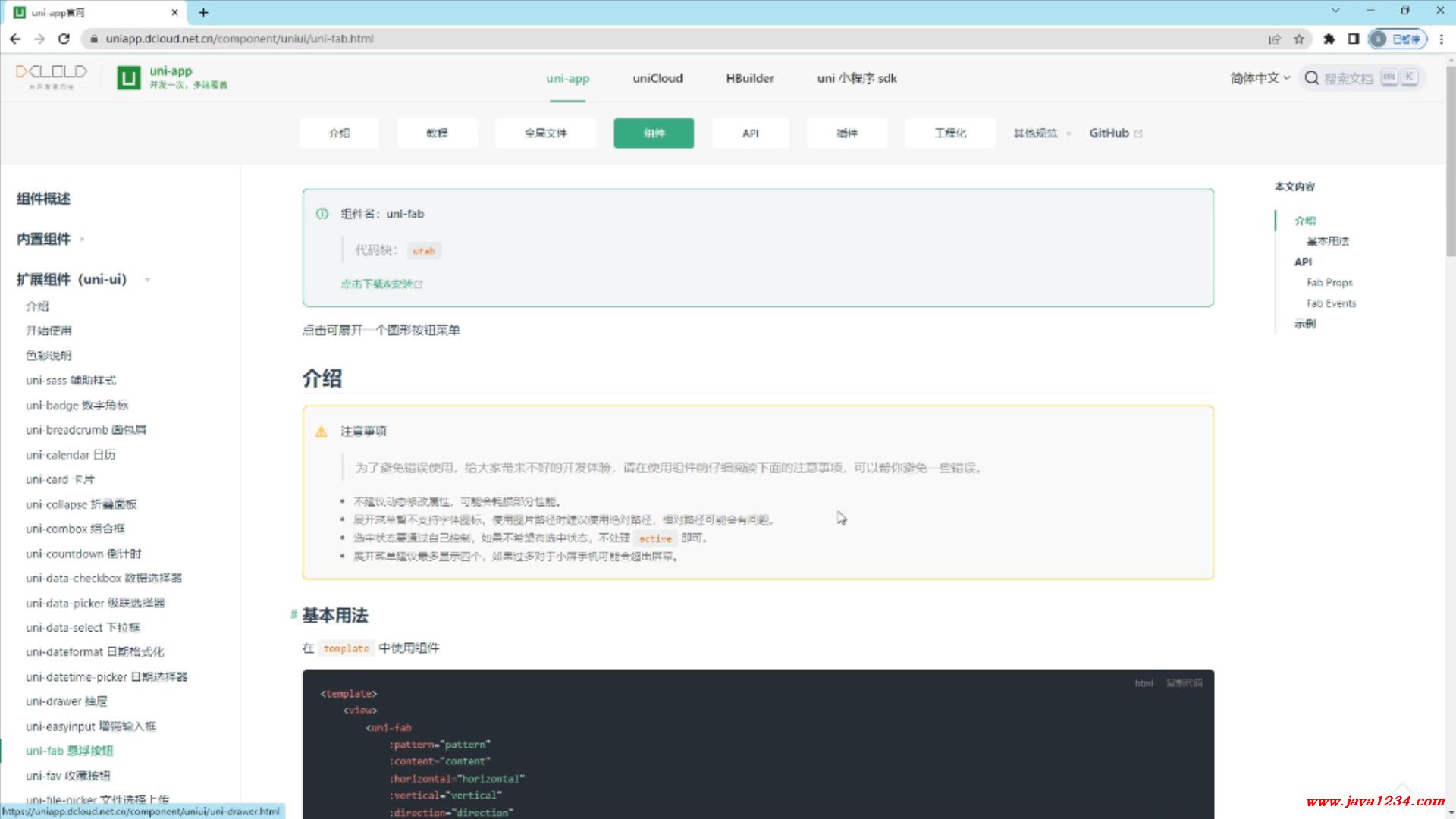Screen dimensions: 1456x819
Task: Click the # anchor beside 基本用法 heading
Action: pyautogui.click(x=293, y=614)
